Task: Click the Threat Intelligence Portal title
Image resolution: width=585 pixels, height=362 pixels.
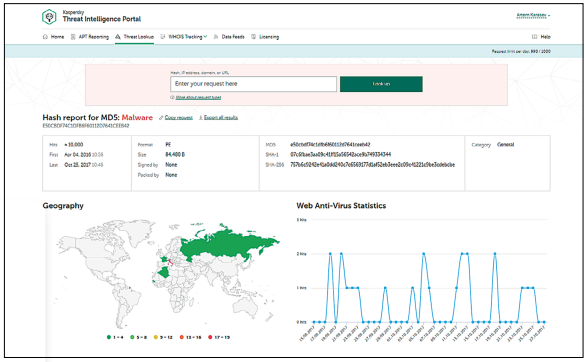Action: (102, 19)
